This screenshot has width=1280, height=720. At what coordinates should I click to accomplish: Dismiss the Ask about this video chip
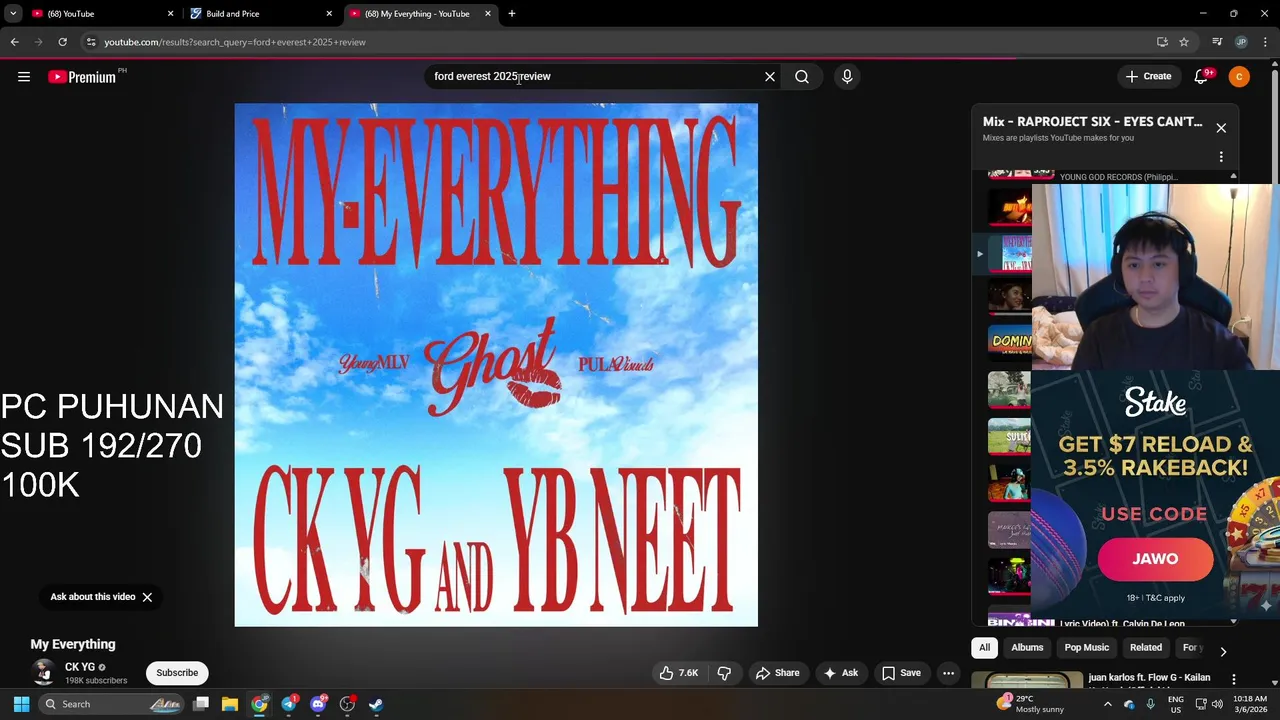point(147,597)
